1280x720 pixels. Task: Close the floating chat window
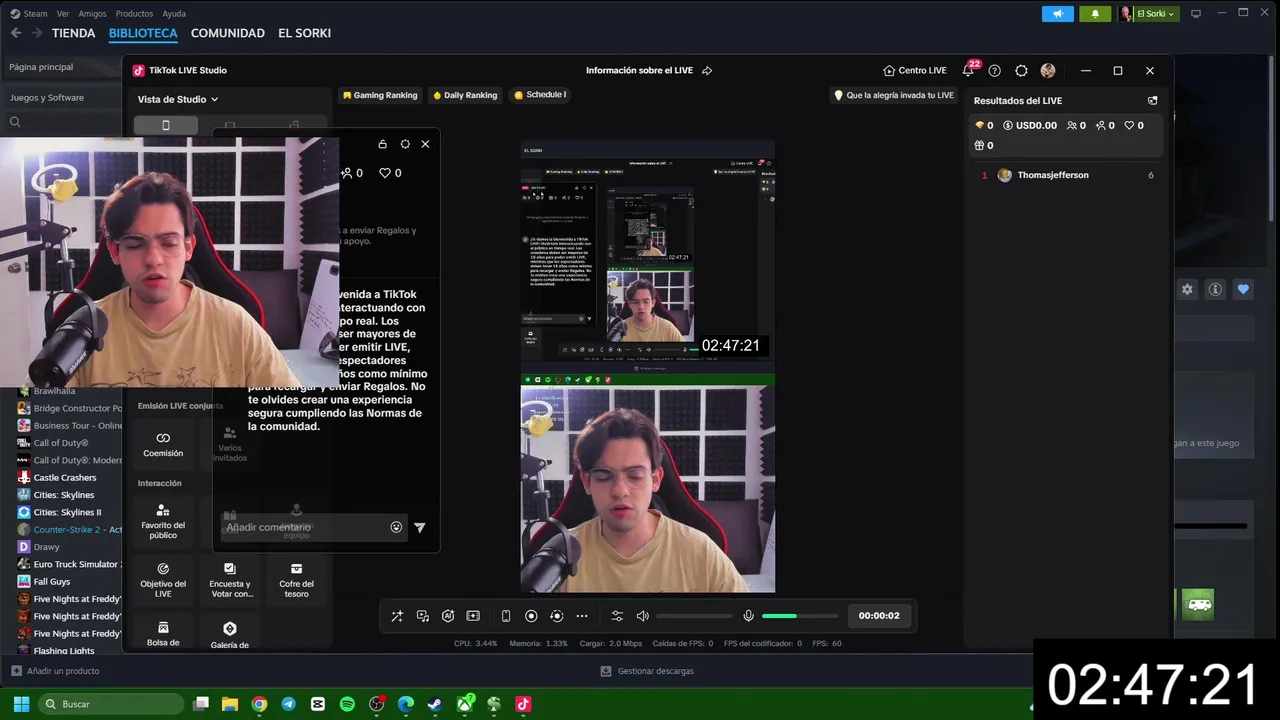pos(425,144)
